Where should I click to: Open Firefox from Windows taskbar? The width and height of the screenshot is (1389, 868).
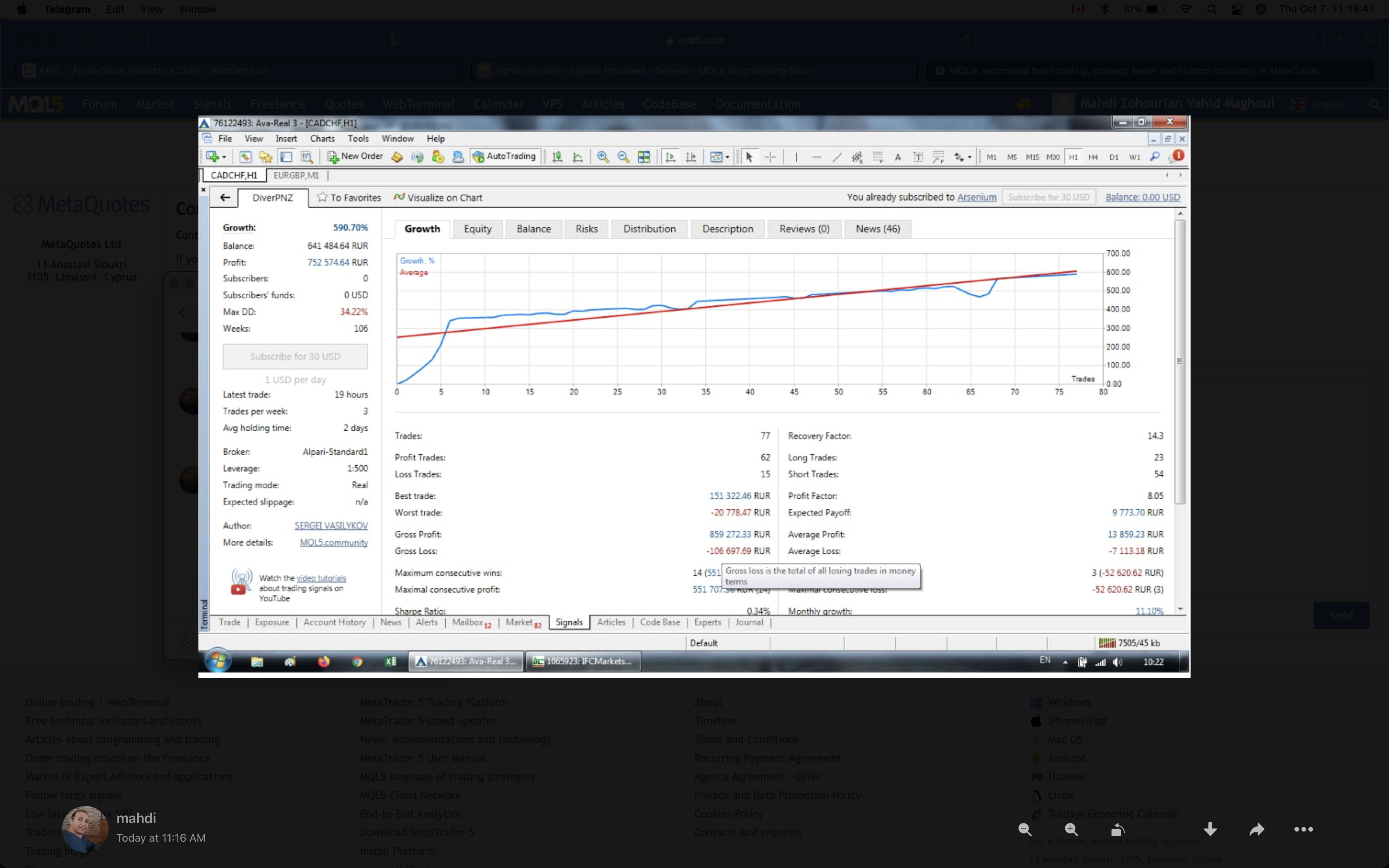point(324,661)
